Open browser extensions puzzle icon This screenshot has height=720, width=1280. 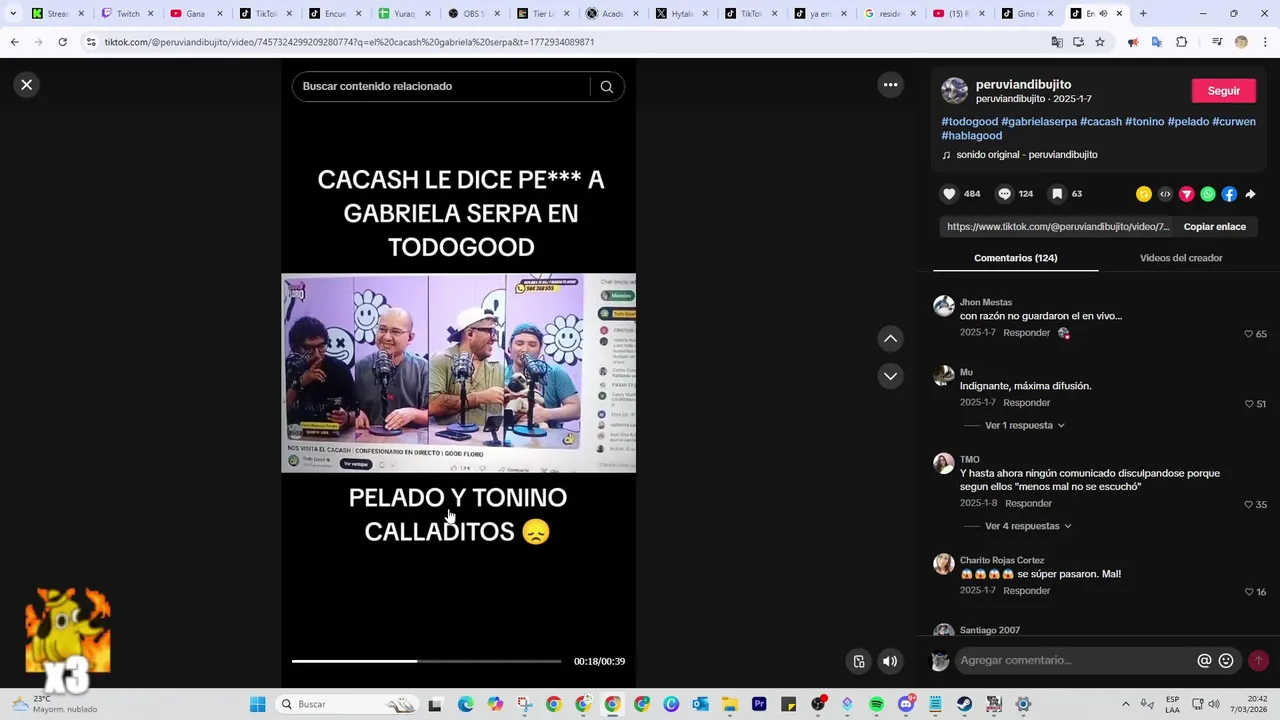tap(1182, 42)
